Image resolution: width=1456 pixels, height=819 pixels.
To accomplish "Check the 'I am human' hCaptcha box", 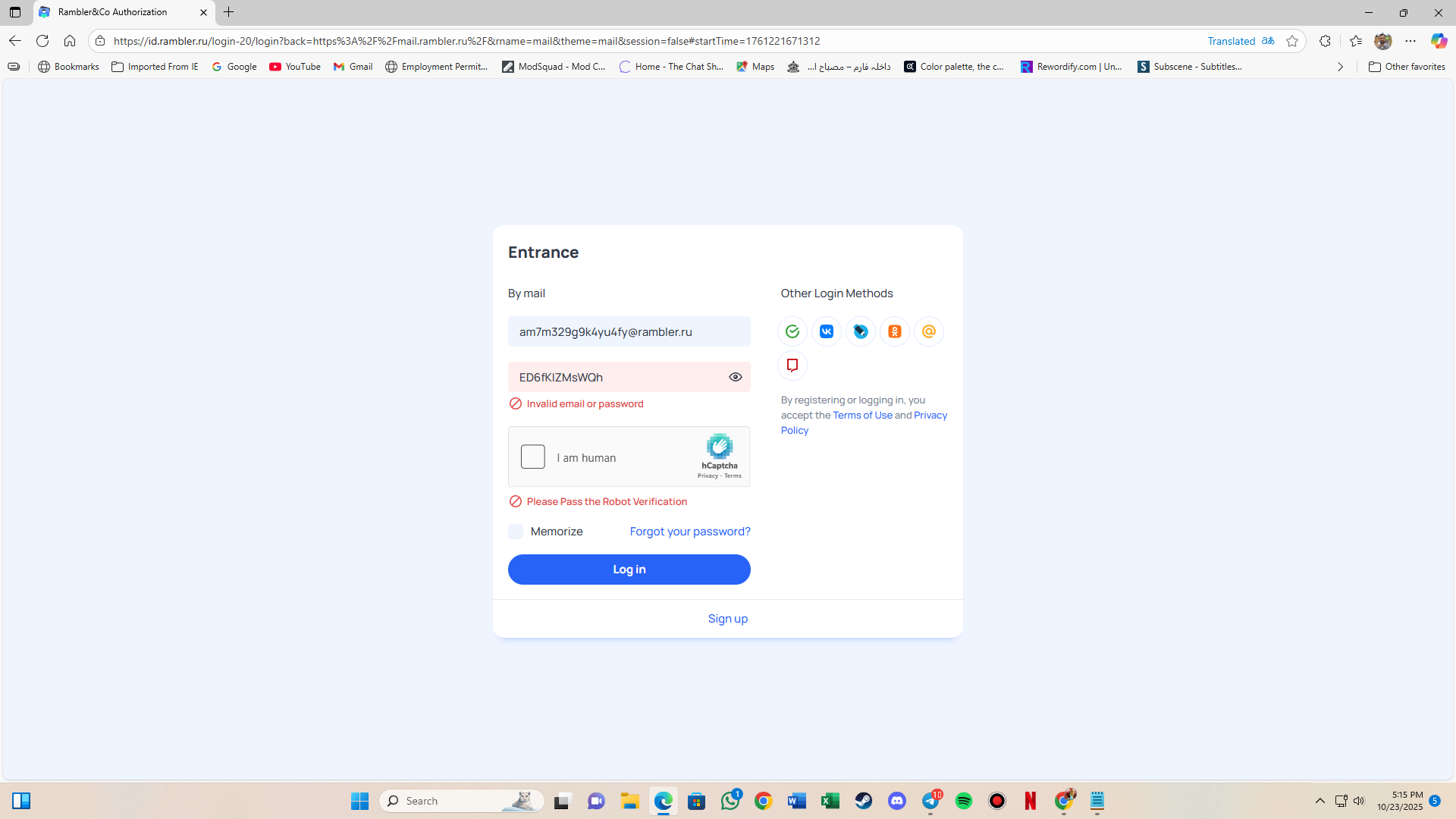I will 532,457.
